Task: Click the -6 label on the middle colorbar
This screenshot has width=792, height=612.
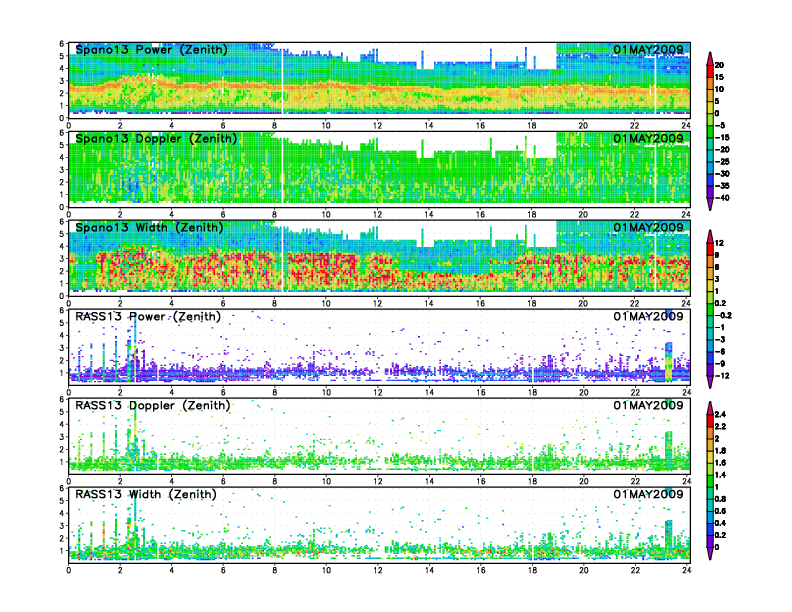Action: [720, 351]
